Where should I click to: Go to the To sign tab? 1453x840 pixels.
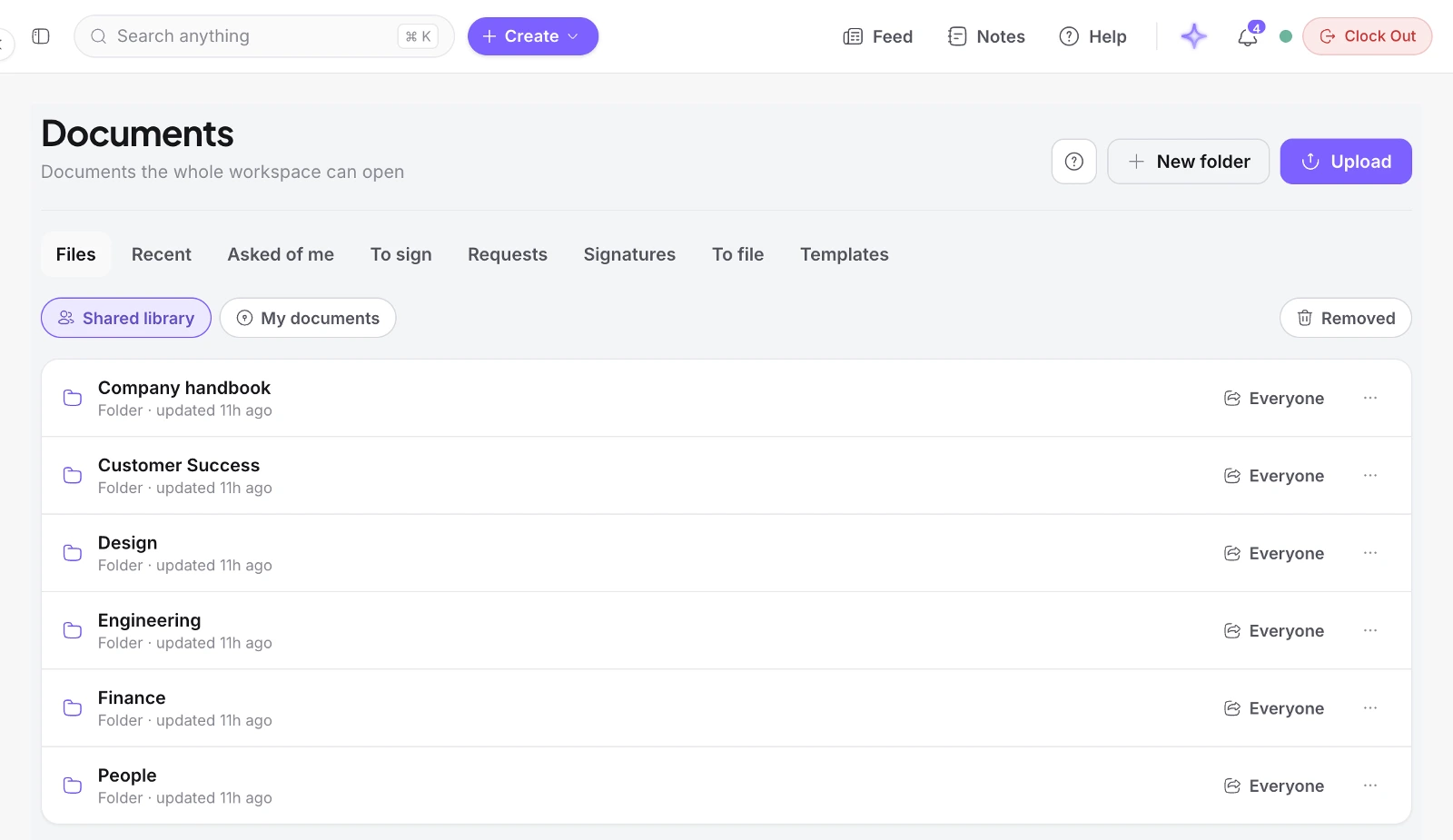401,254
